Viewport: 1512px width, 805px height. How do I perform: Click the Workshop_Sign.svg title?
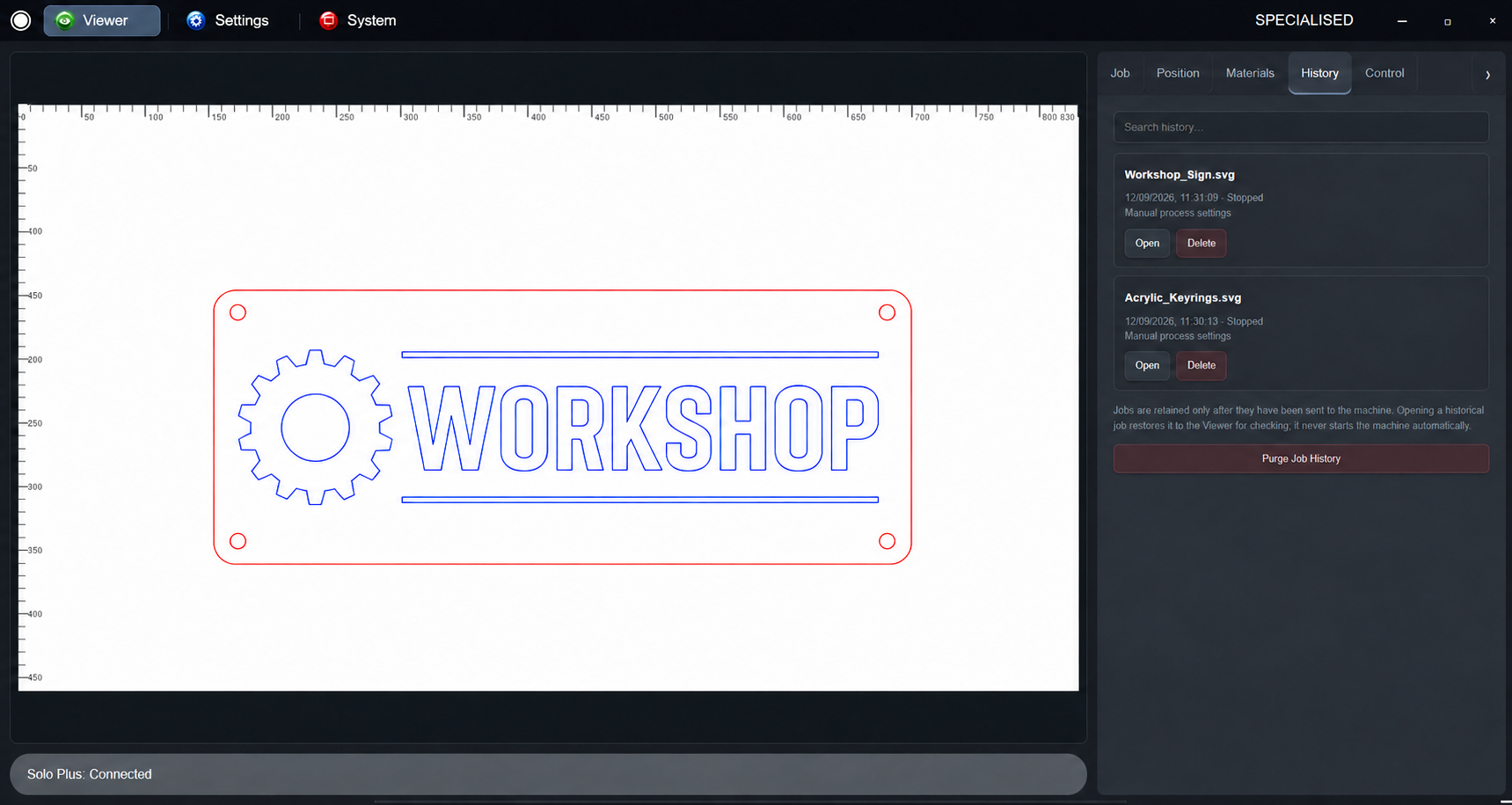[1180, 175]
